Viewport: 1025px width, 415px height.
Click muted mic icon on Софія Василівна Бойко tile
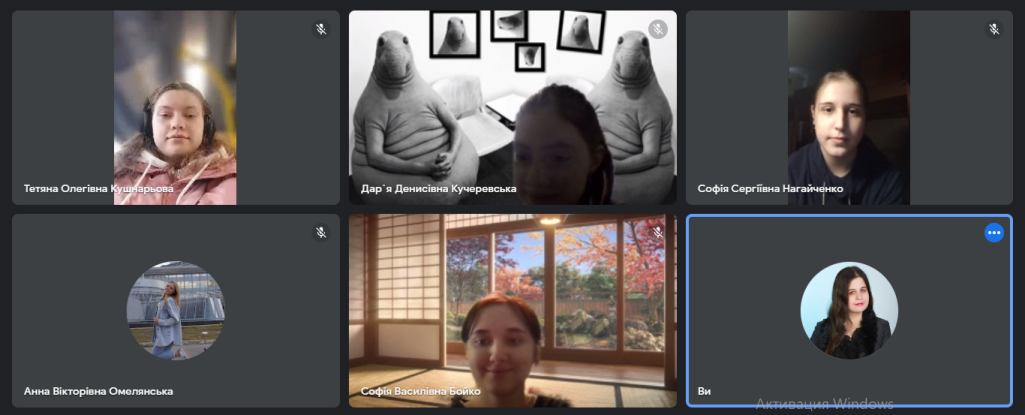click(x=658, y=233)
